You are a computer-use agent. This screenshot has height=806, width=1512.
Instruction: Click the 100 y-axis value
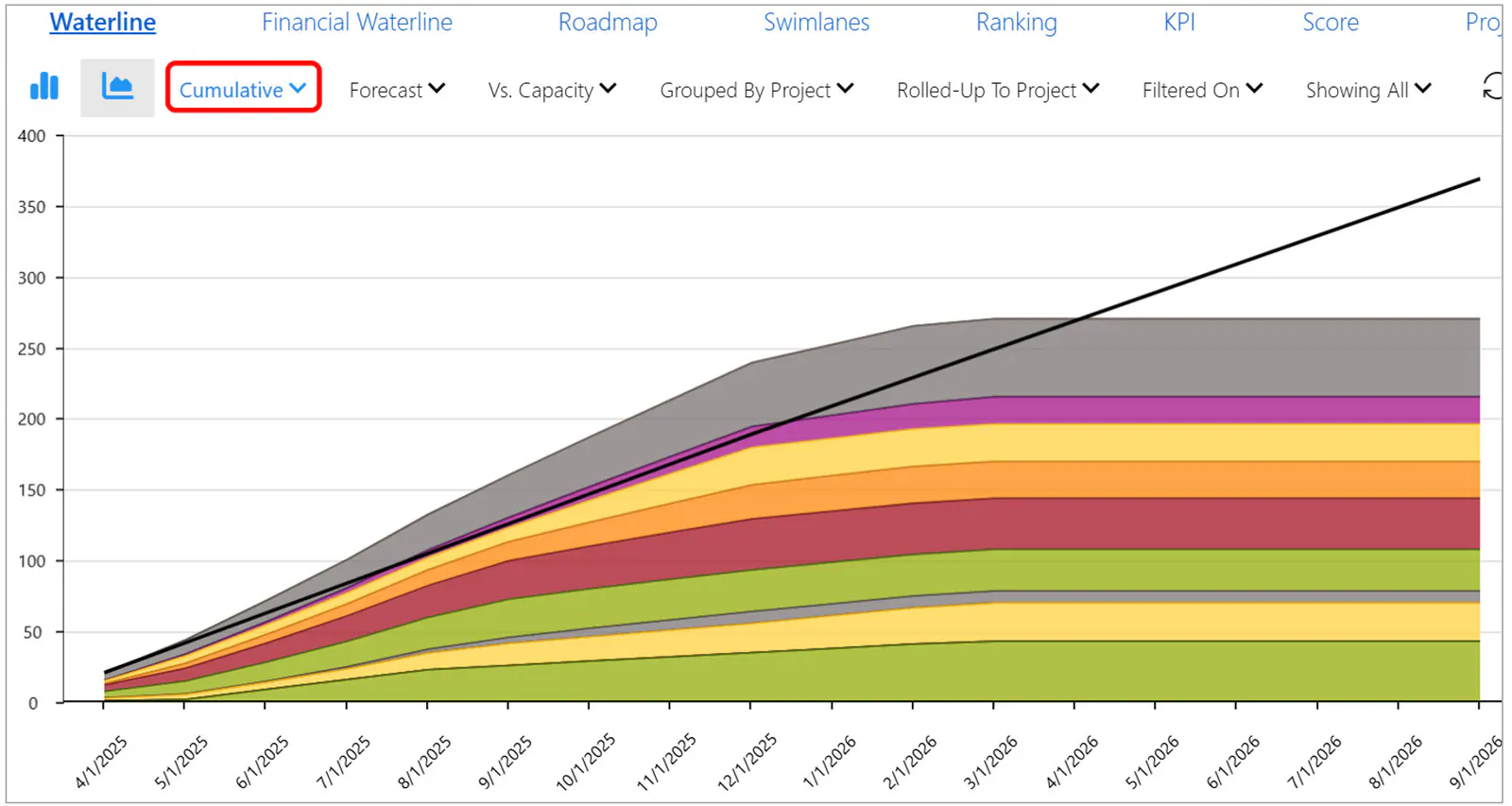(31, 561)
